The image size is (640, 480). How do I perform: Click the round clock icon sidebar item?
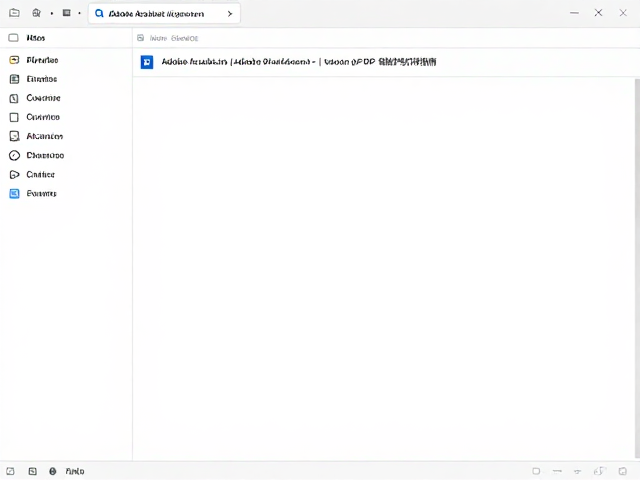click(14, 156)
